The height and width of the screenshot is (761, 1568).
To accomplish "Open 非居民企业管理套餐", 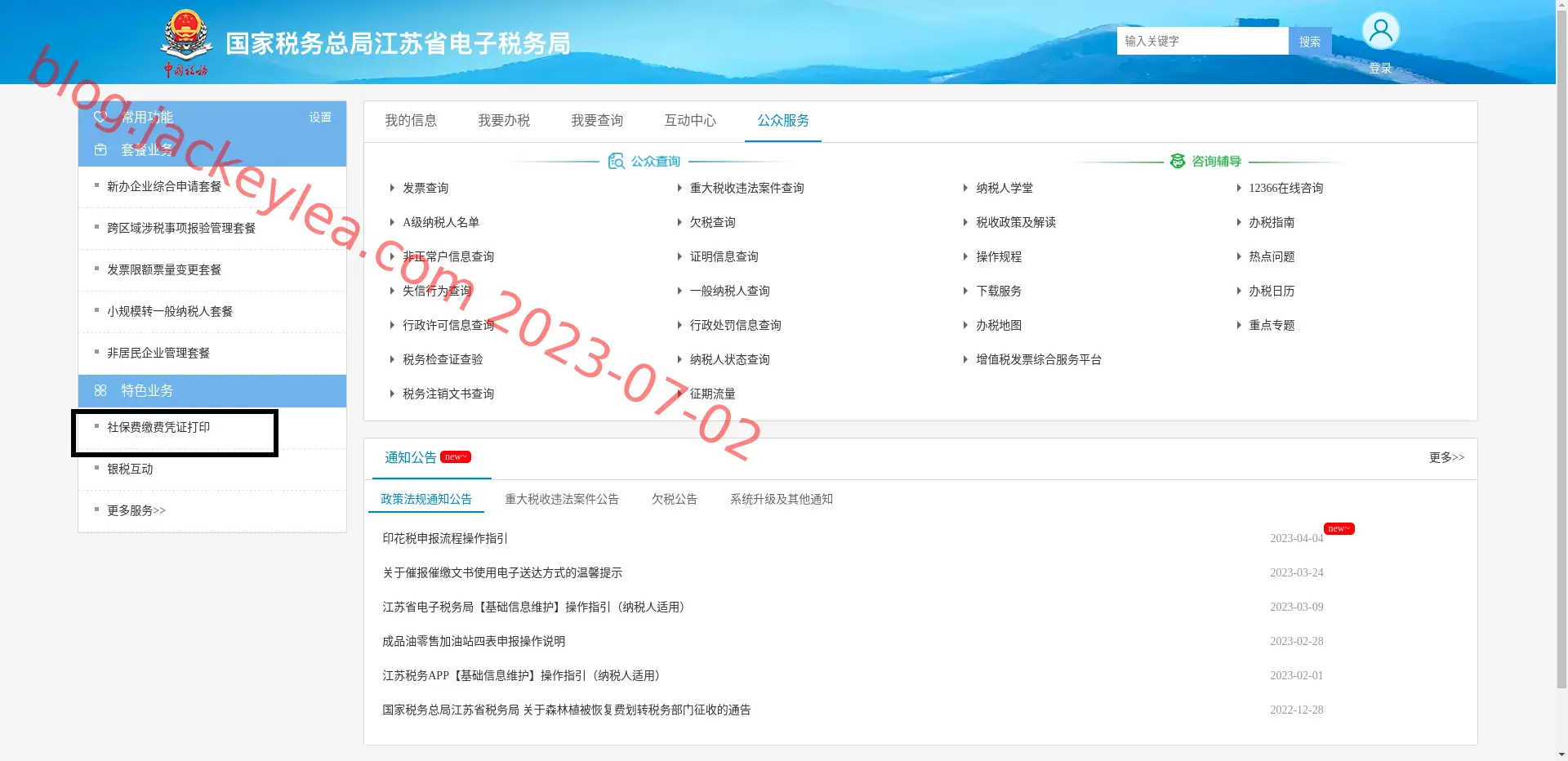I will pyautogui.click(x=158, y=353).
